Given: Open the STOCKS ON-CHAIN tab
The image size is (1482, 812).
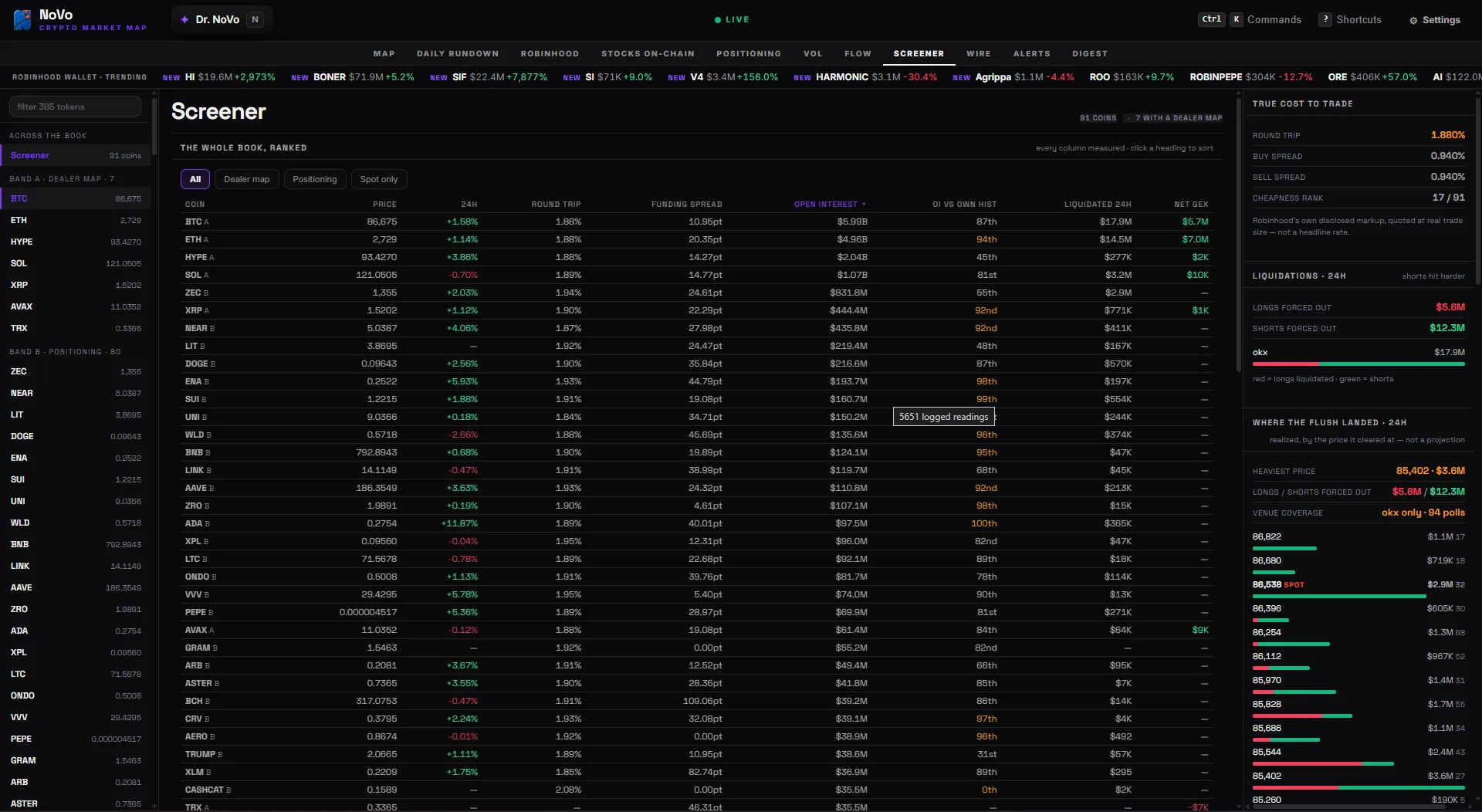Looking at the screenshot, I should [648, 53].
